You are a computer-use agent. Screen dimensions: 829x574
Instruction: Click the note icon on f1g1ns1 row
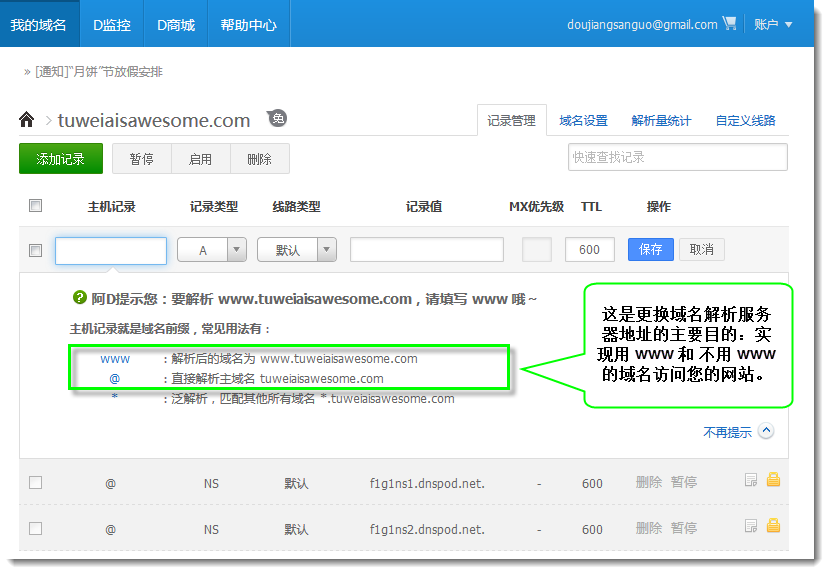pyautogui.click(x=751, y=480)
